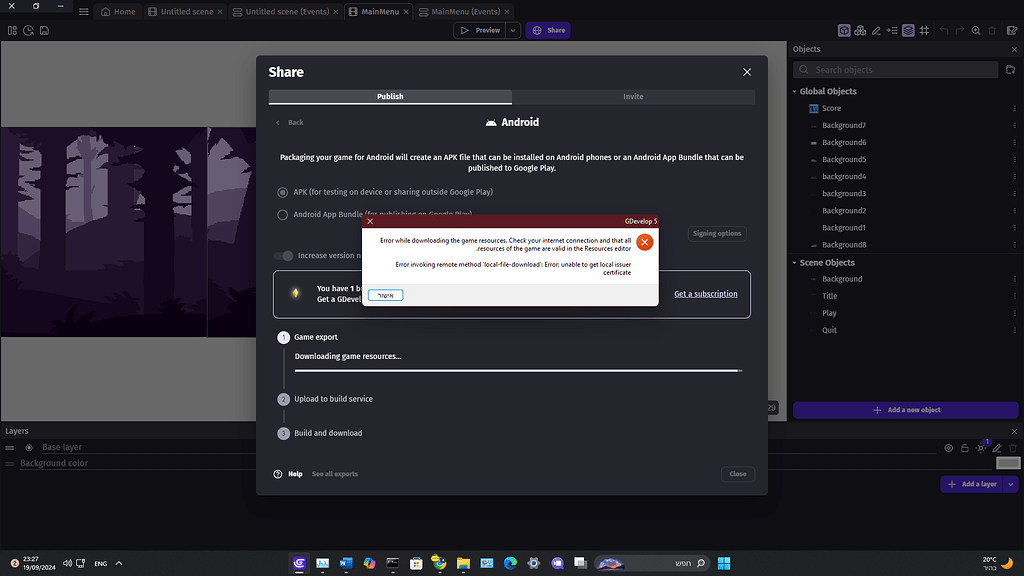Collapse the Scene Objects section
The height and width of the screenshot is (576, 1024).
795,262
